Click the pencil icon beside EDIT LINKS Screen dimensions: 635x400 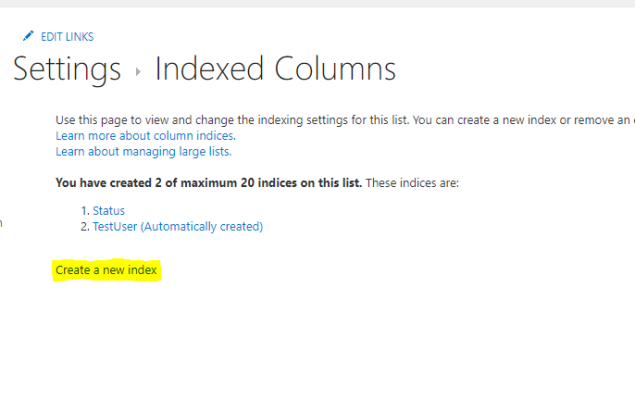tap(28, 36)
